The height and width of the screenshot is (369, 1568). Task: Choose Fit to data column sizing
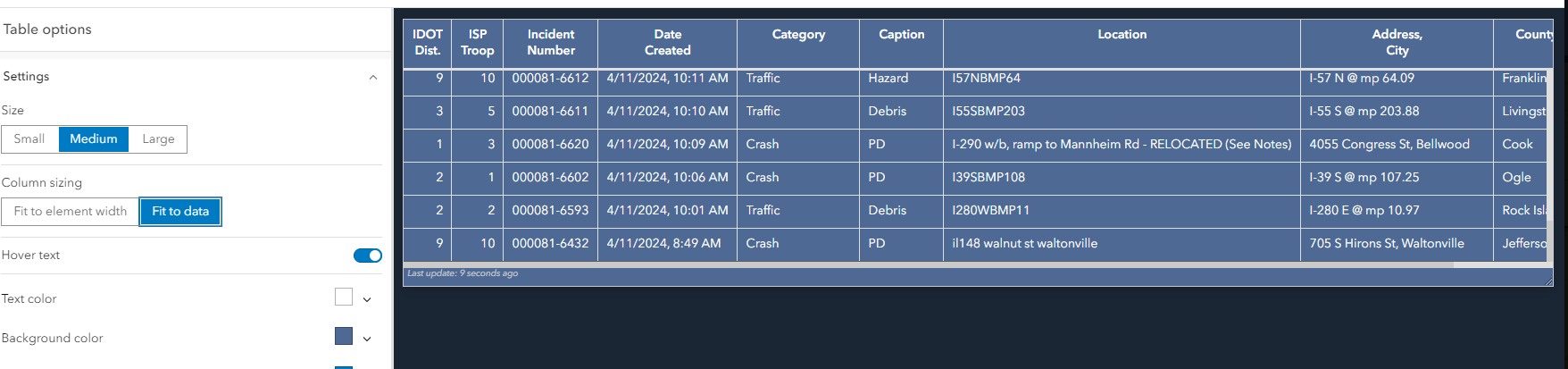[180, 212]
